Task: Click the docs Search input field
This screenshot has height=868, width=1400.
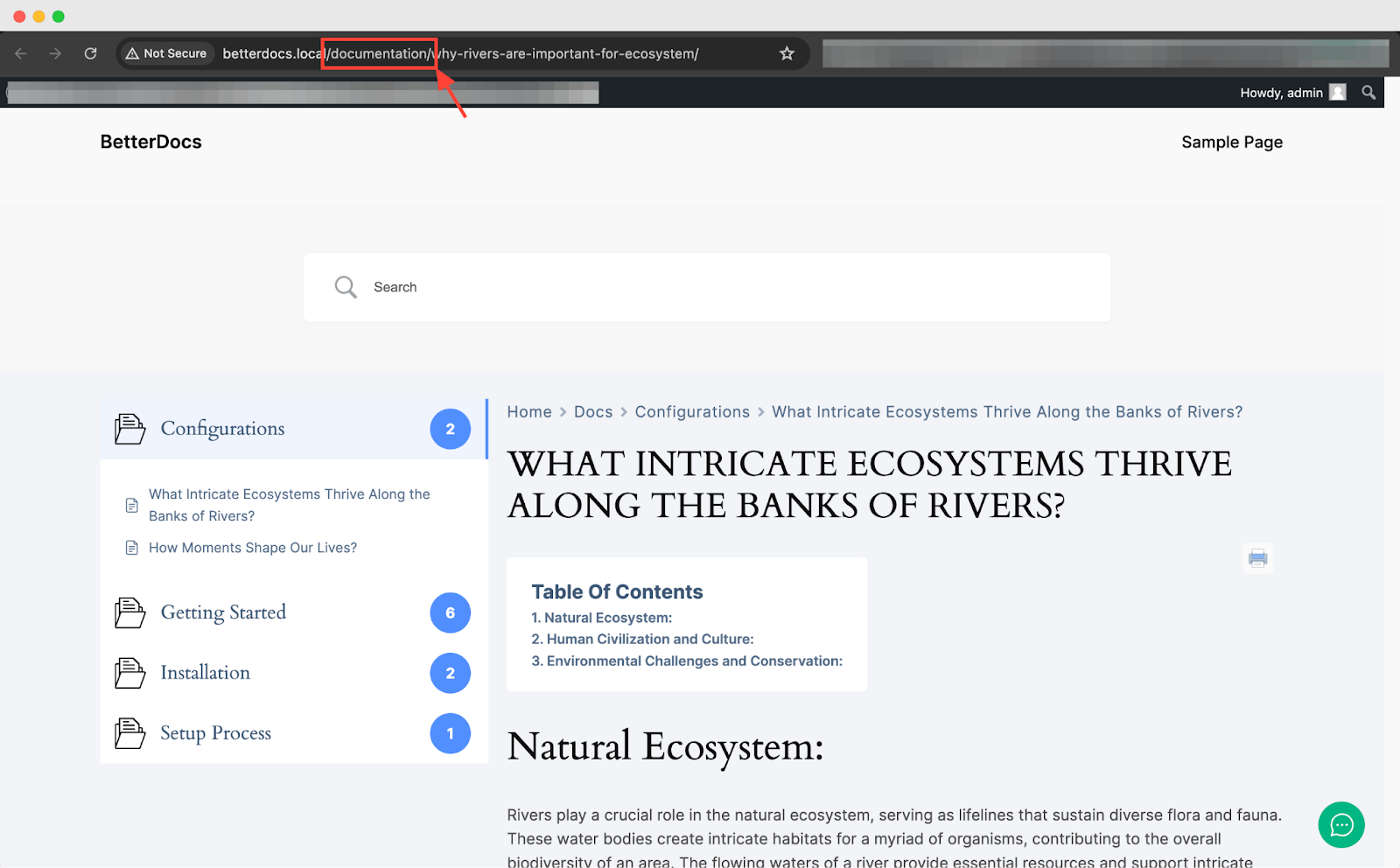Action: [x=707, y=287]
